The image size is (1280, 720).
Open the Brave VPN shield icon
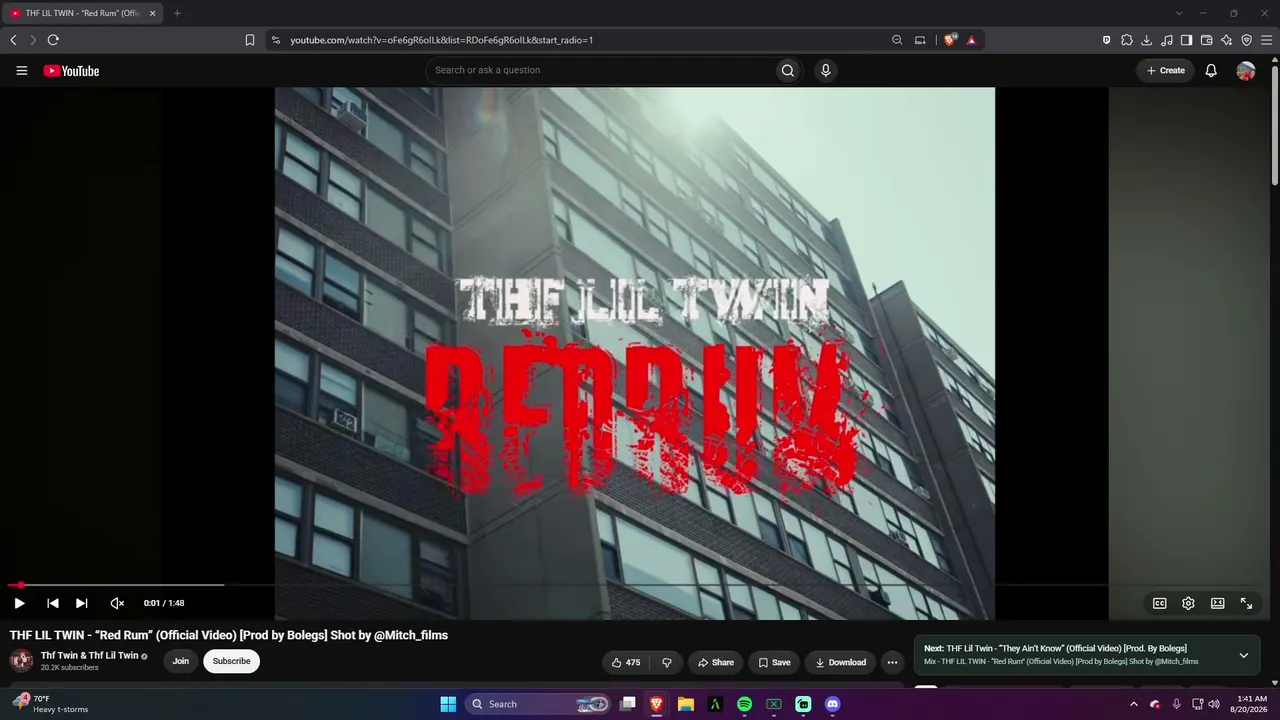tap(1246, 40)
